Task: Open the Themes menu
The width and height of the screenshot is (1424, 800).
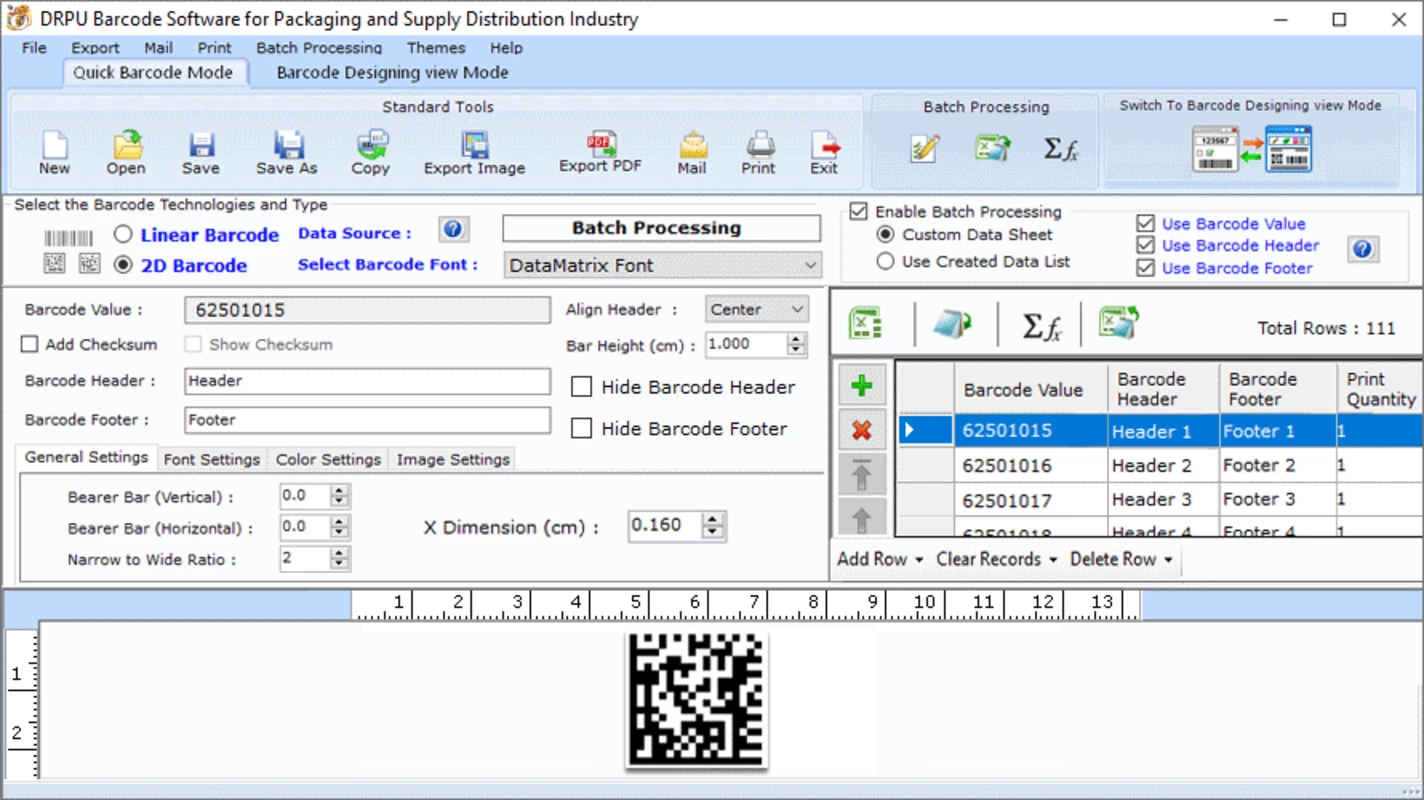Action: 436,47
